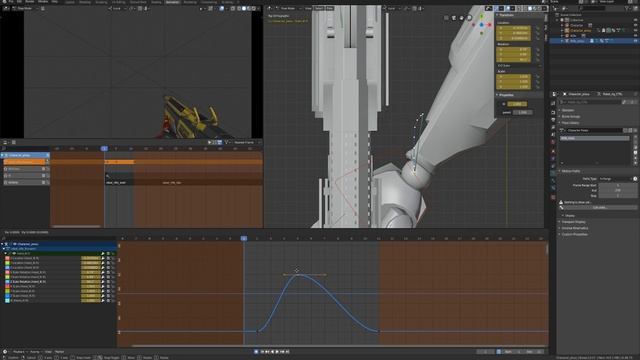Click the outliner new collection icon

[x=635, y=8]
